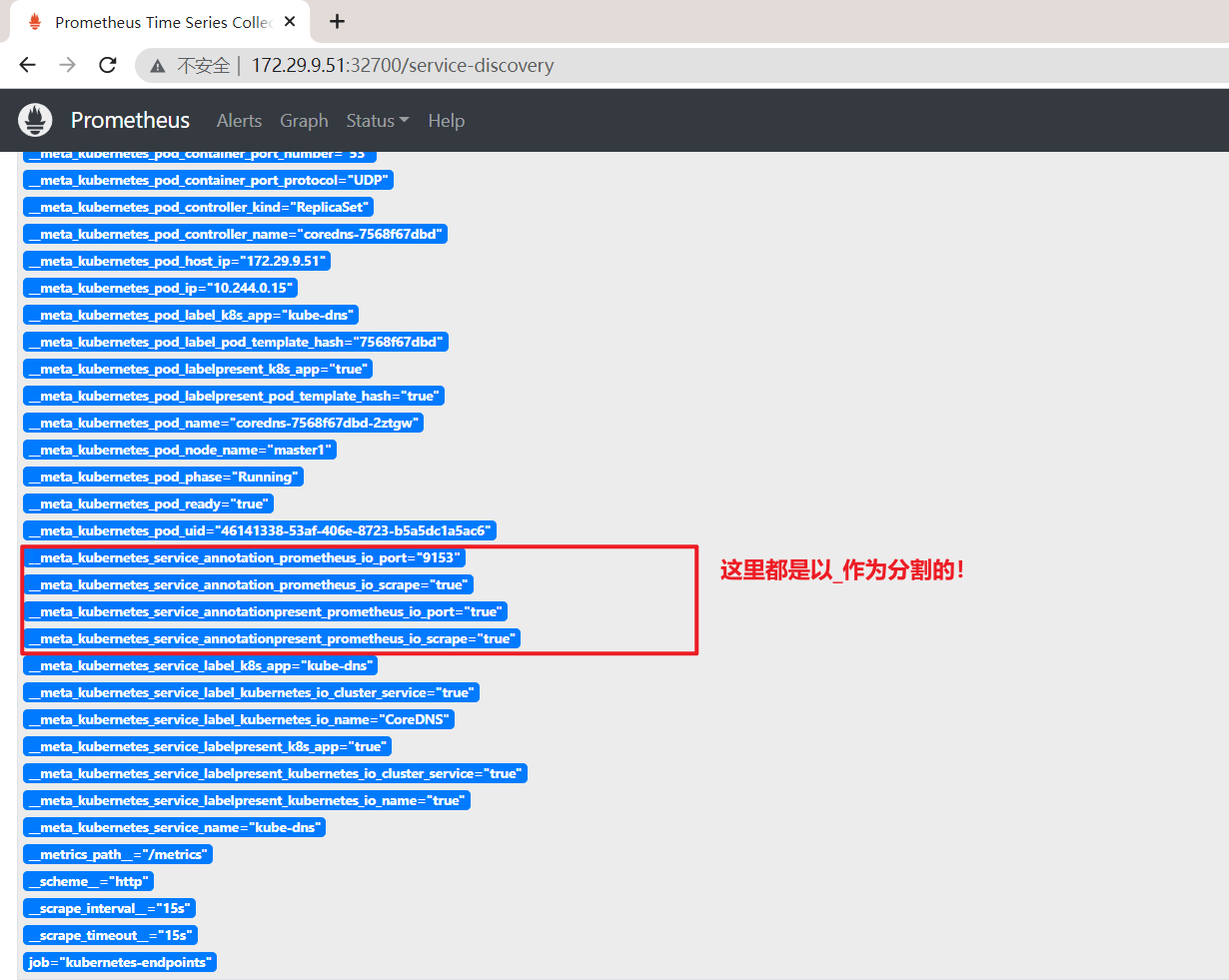Click label service_annotationpresent_prometheus_io_scrape="true"
Image resolution: width=1229 pixels, height=980 pixels.
(272, 638)
